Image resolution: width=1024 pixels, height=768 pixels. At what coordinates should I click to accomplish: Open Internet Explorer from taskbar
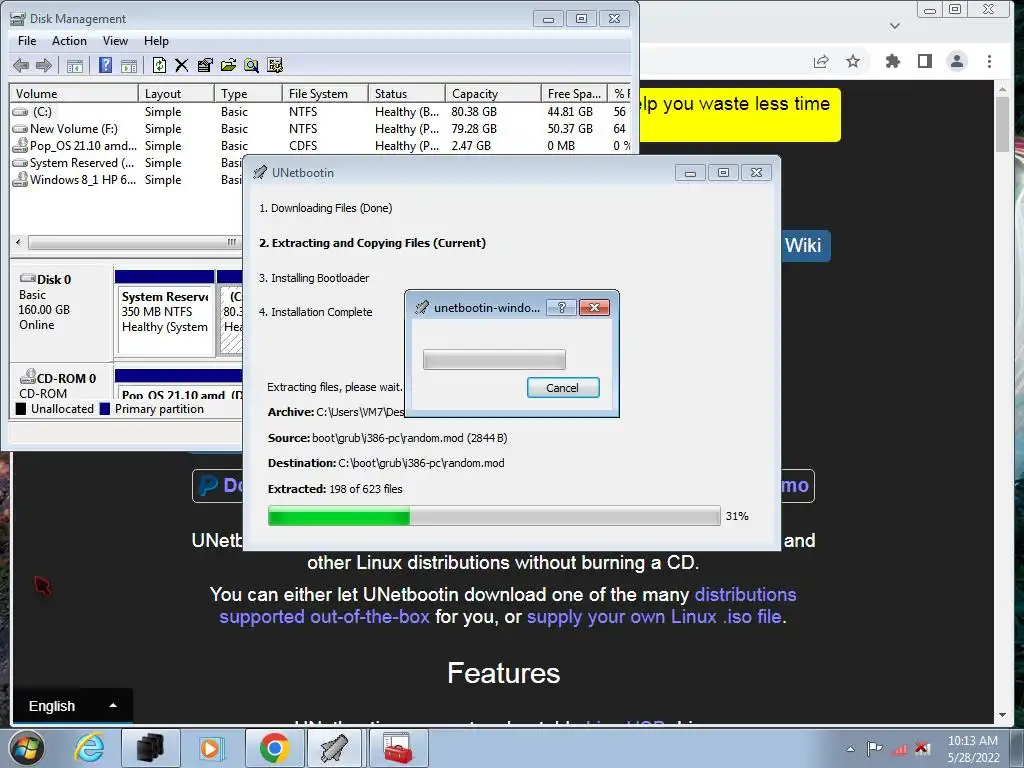click(x=89, y=748)
